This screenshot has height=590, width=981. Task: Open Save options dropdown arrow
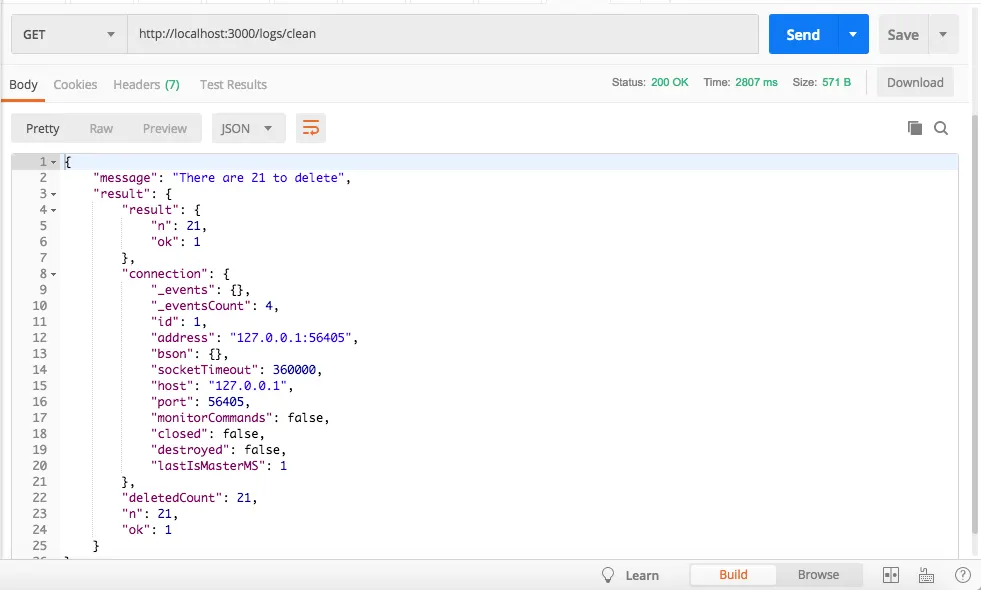(x=943, y=34)
